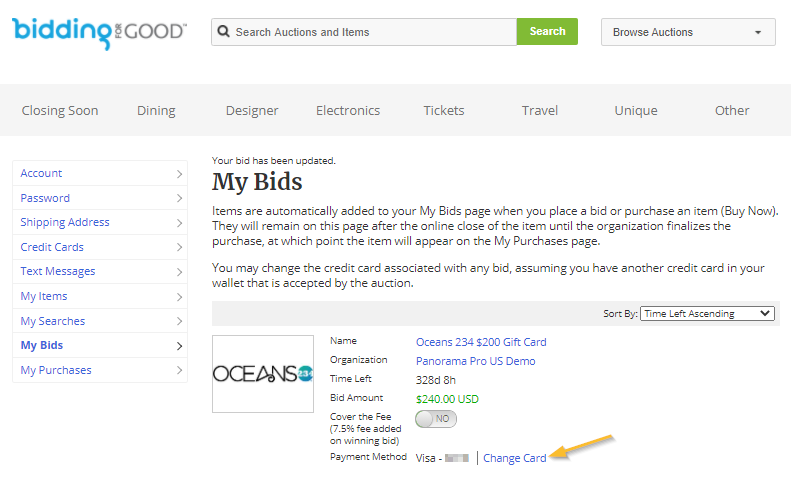791x487 pixels.
Task: Click the chevron arrow beside Shipping Address
Action: click(179, 223)
